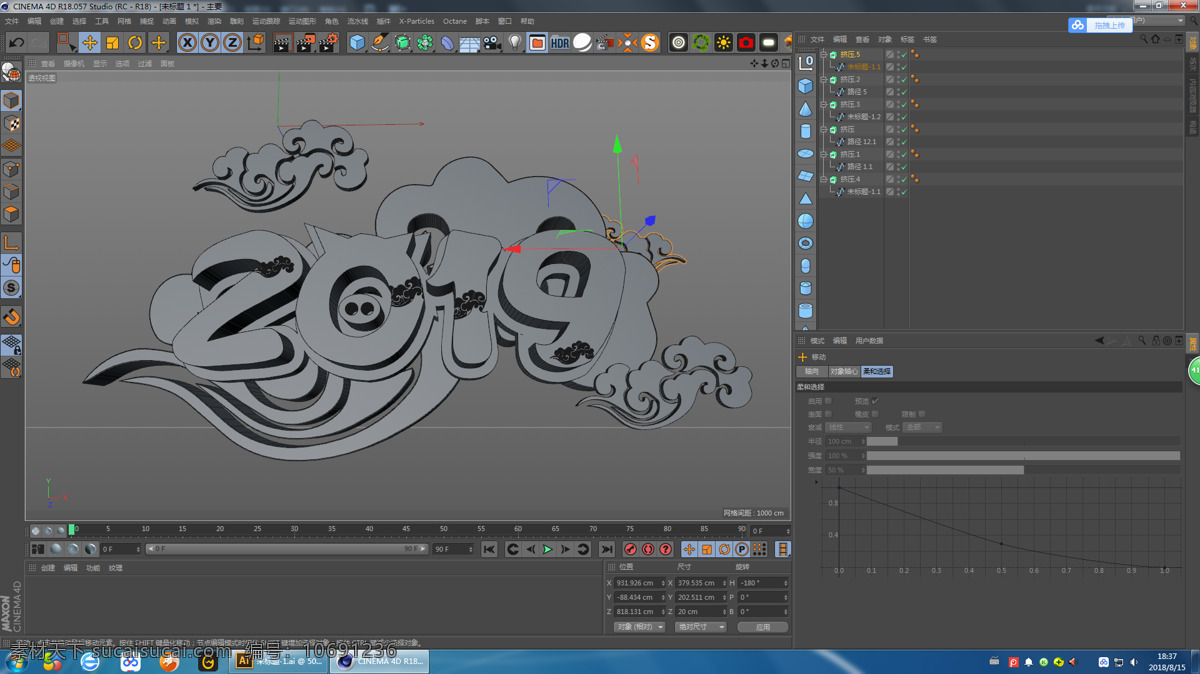
Task: Select the Rotate tool in the top toolbar
Action: 135,42
